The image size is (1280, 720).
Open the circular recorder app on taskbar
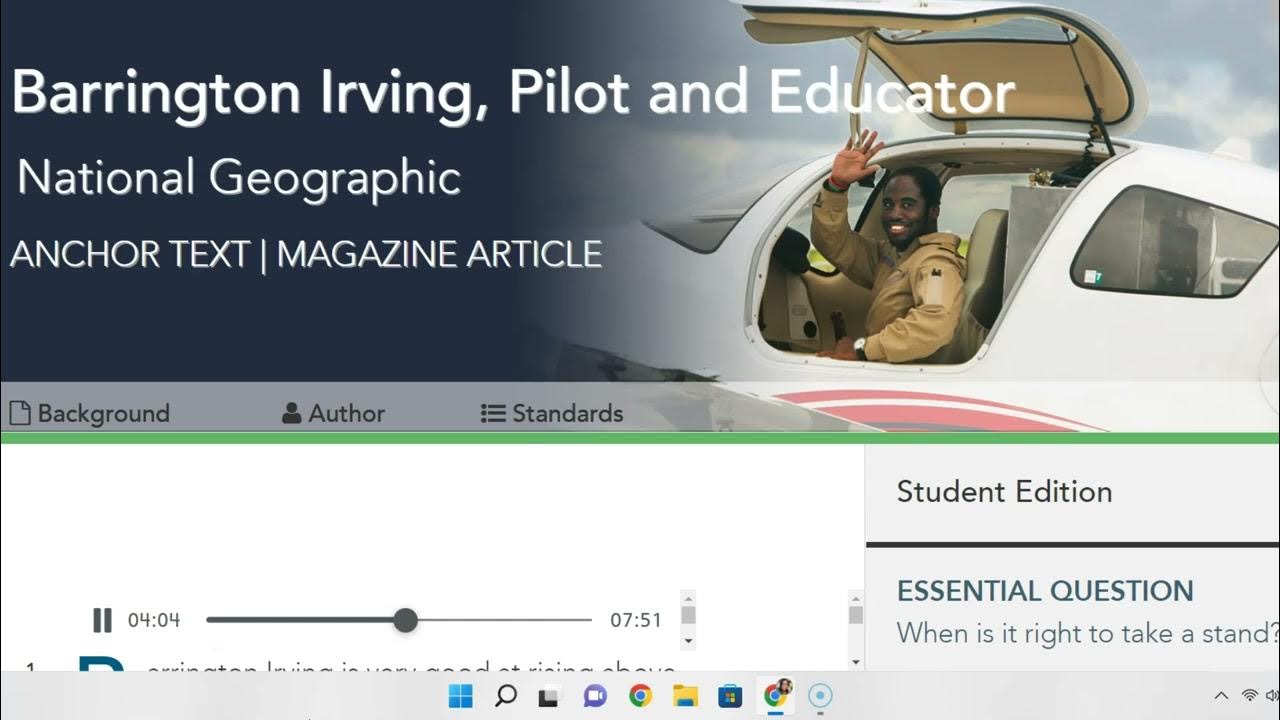click(820, 696)
